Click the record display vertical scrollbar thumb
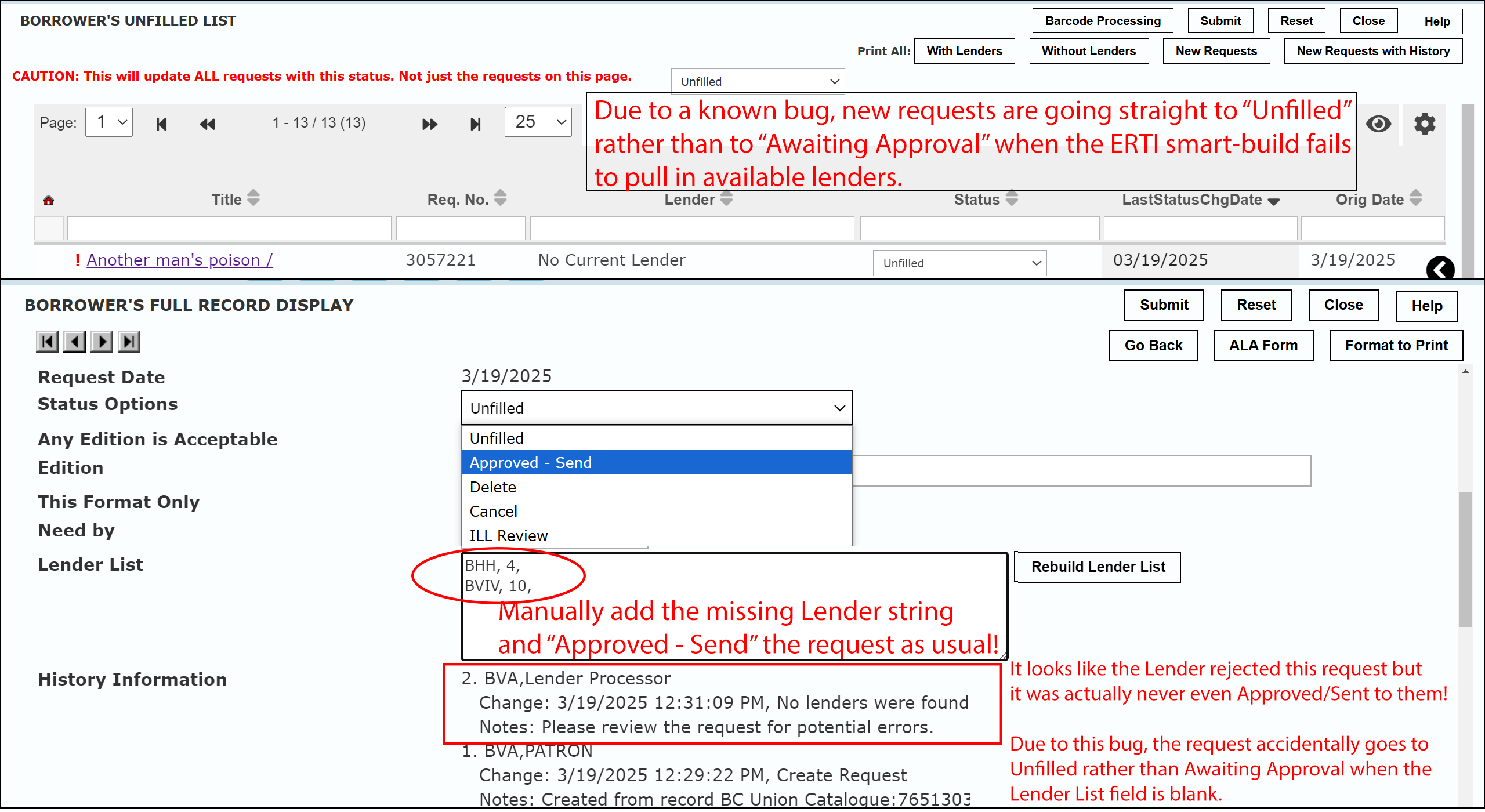The height and width of the screenshot is (812, 1485). tap(1465, 559)
